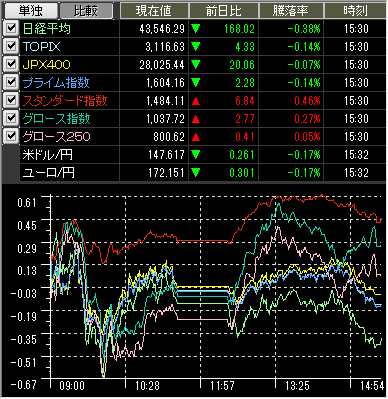Click the red up arrow for グロース250
This screenshot has height=399, width=388.
point(196,137)
